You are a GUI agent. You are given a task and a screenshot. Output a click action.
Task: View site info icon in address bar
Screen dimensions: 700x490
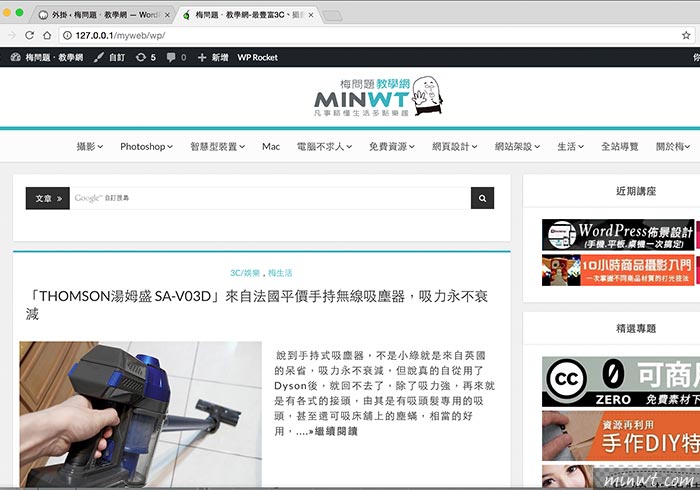[x=67, y=35]
